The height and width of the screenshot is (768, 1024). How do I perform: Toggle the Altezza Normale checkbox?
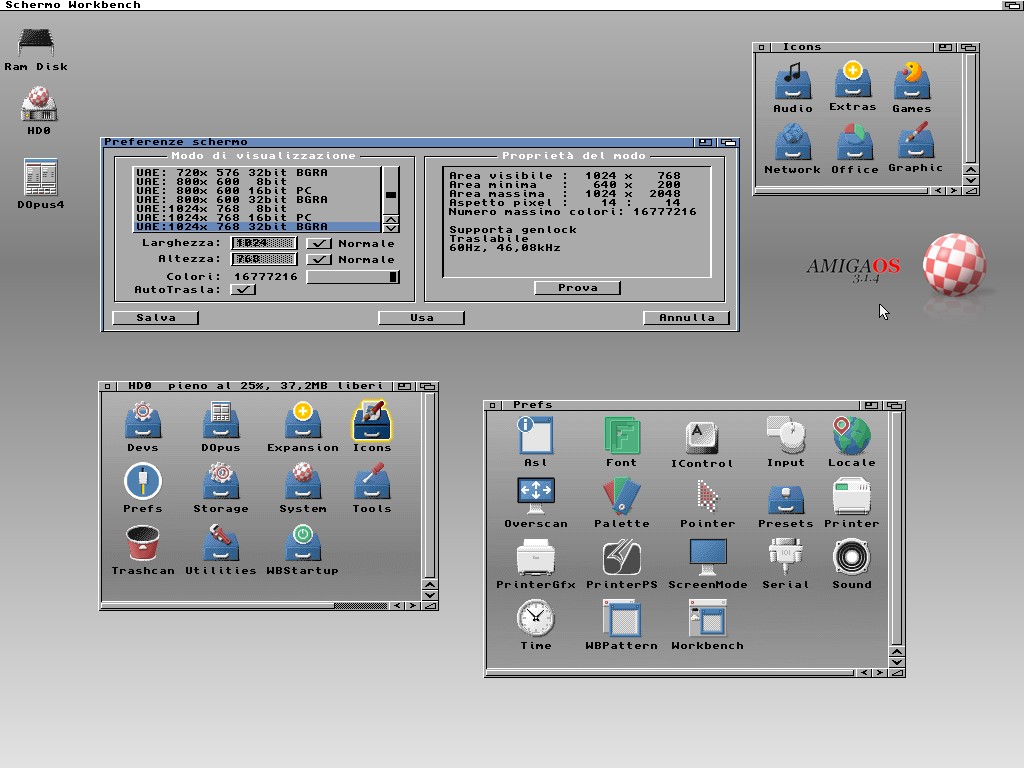click(x=319, y=259)
